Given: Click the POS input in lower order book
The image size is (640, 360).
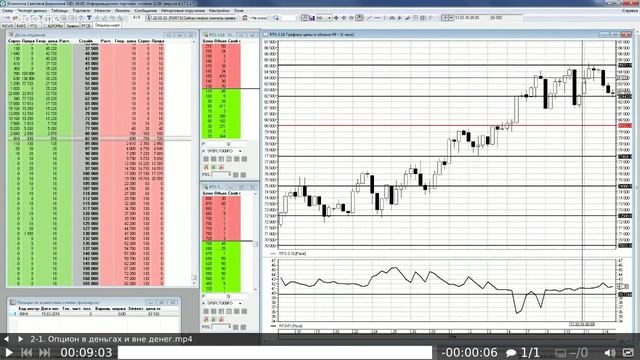Looking at the screenshot, I should point(221,327).
